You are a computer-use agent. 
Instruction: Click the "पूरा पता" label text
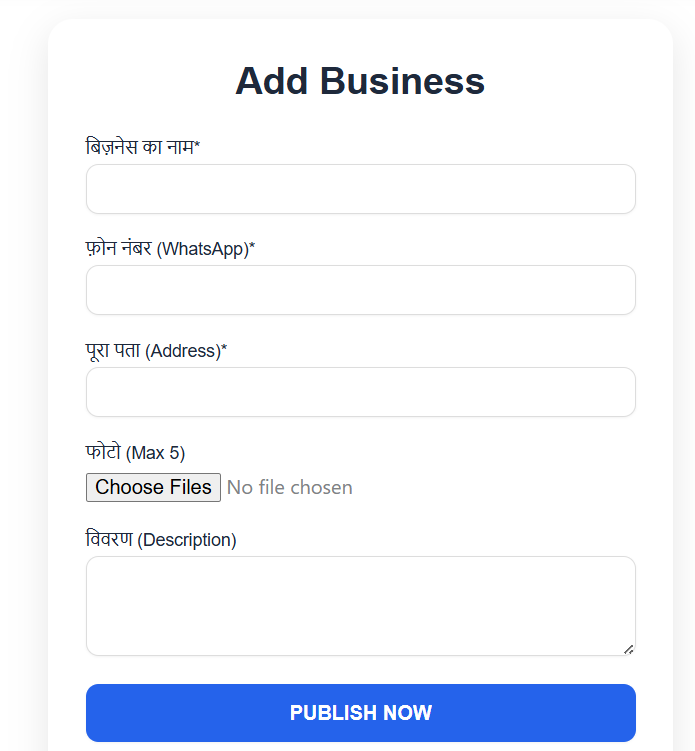tap(113, 351)
